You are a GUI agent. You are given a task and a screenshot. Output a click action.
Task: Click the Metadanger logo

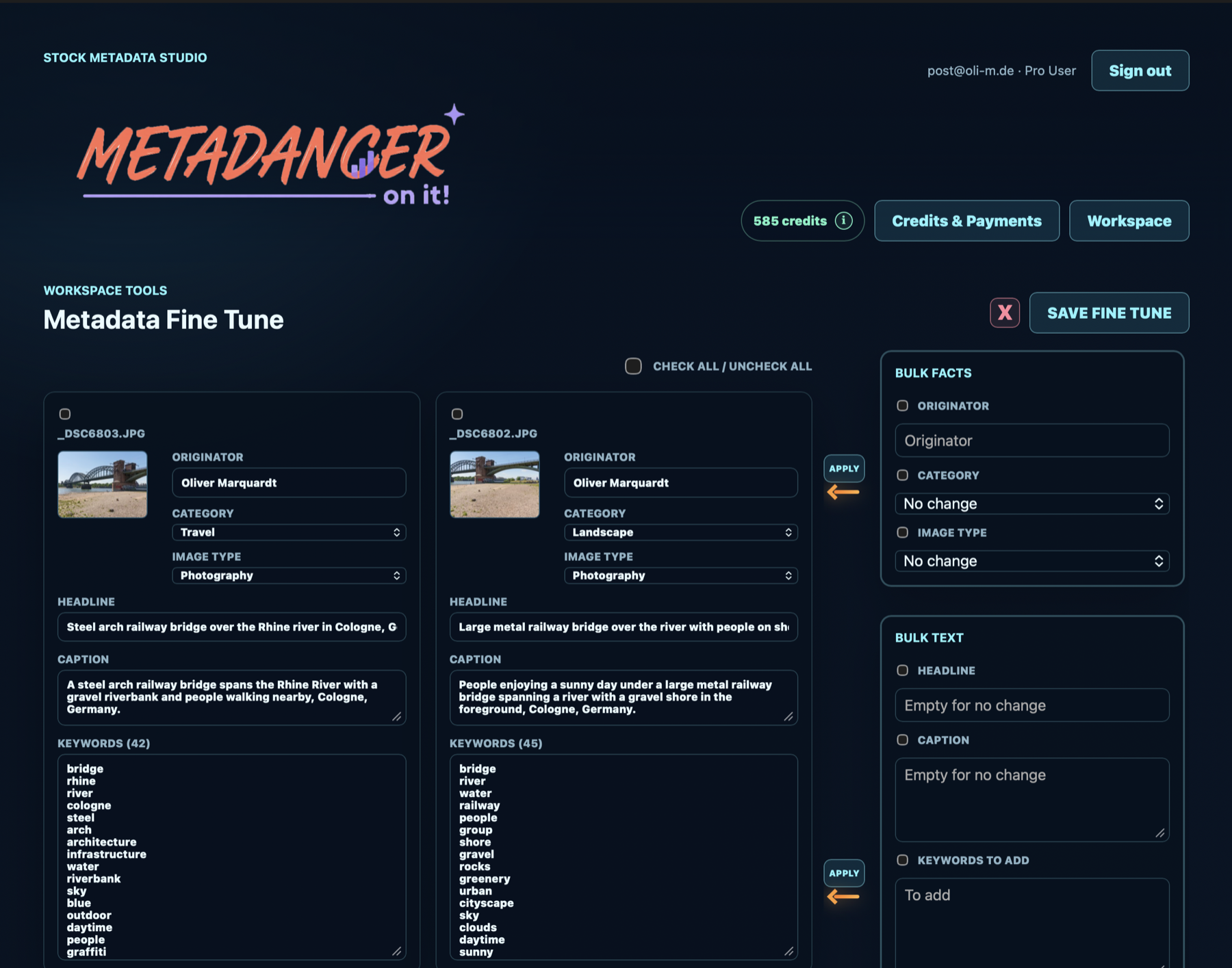coord(270,156)
